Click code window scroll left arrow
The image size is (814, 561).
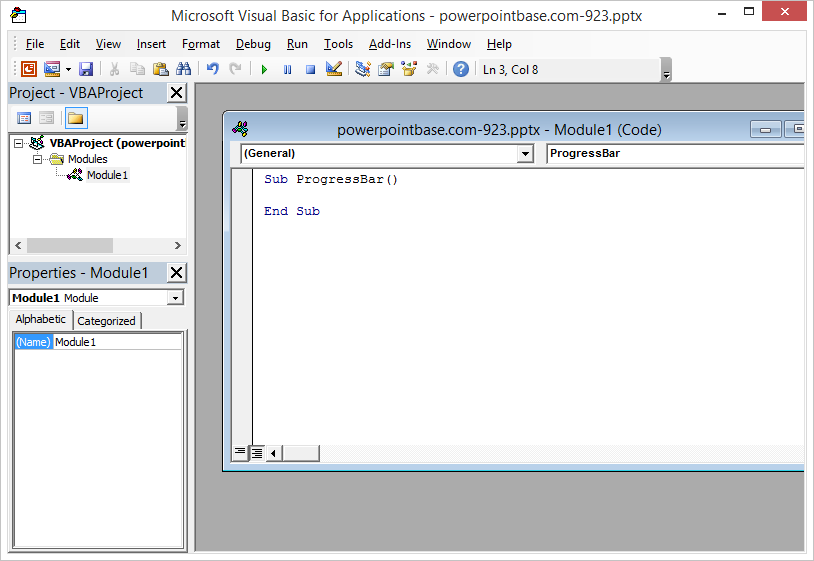274,453
